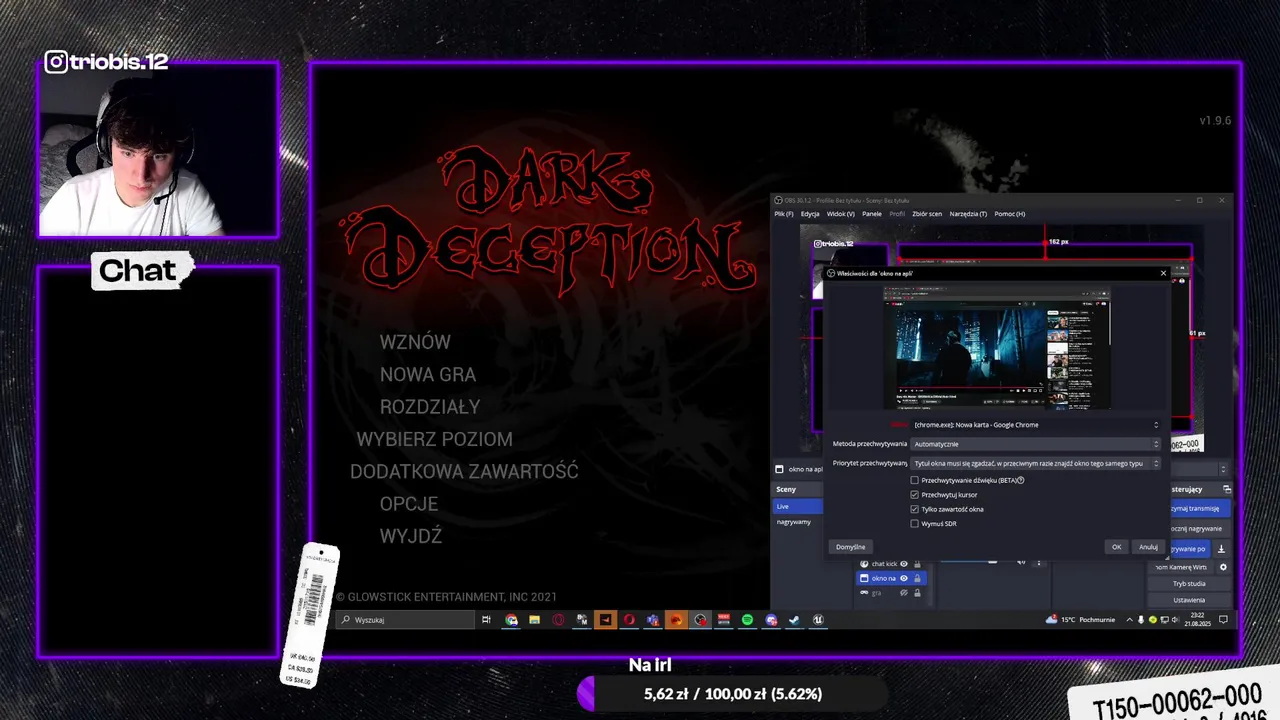Open Chrome from the taskbar
1280x720 pixels.
(x=511, y=620)
